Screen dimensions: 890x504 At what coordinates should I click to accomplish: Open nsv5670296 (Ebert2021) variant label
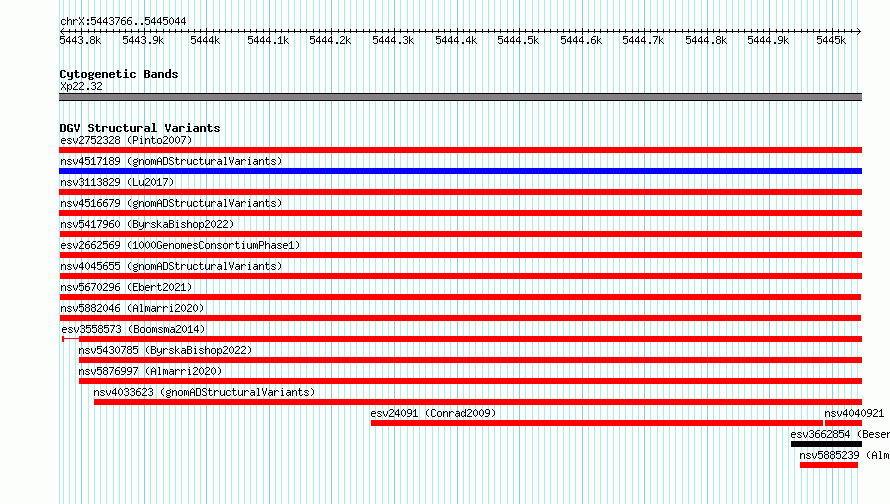[126, 287]
